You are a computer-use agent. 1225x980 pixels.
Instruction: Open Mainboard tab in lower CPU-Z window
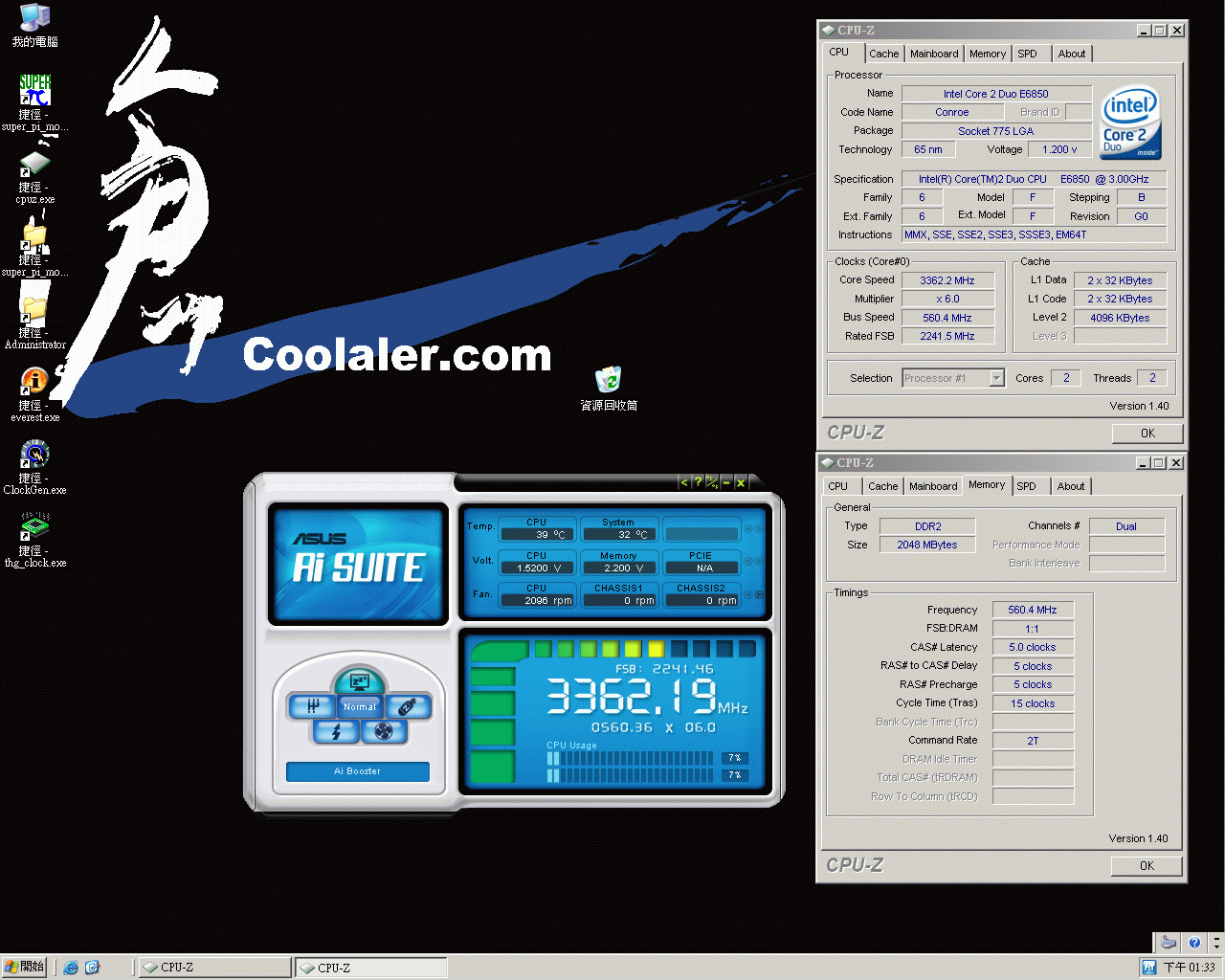pos(933,486)
